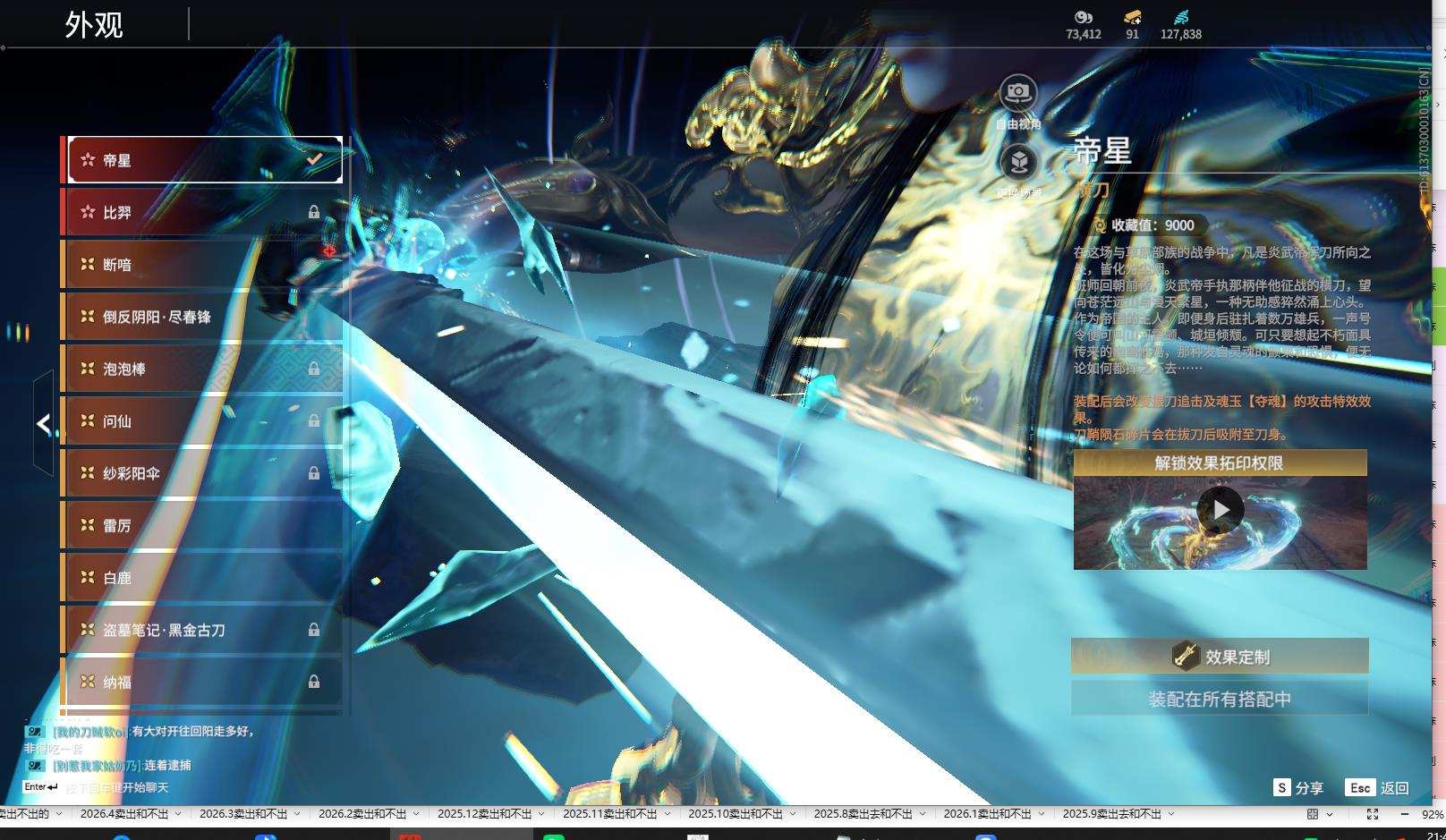Screen dimensions: 1446x840
Task: Click the lock icon on 纳福 row
Action: point(314,682)
